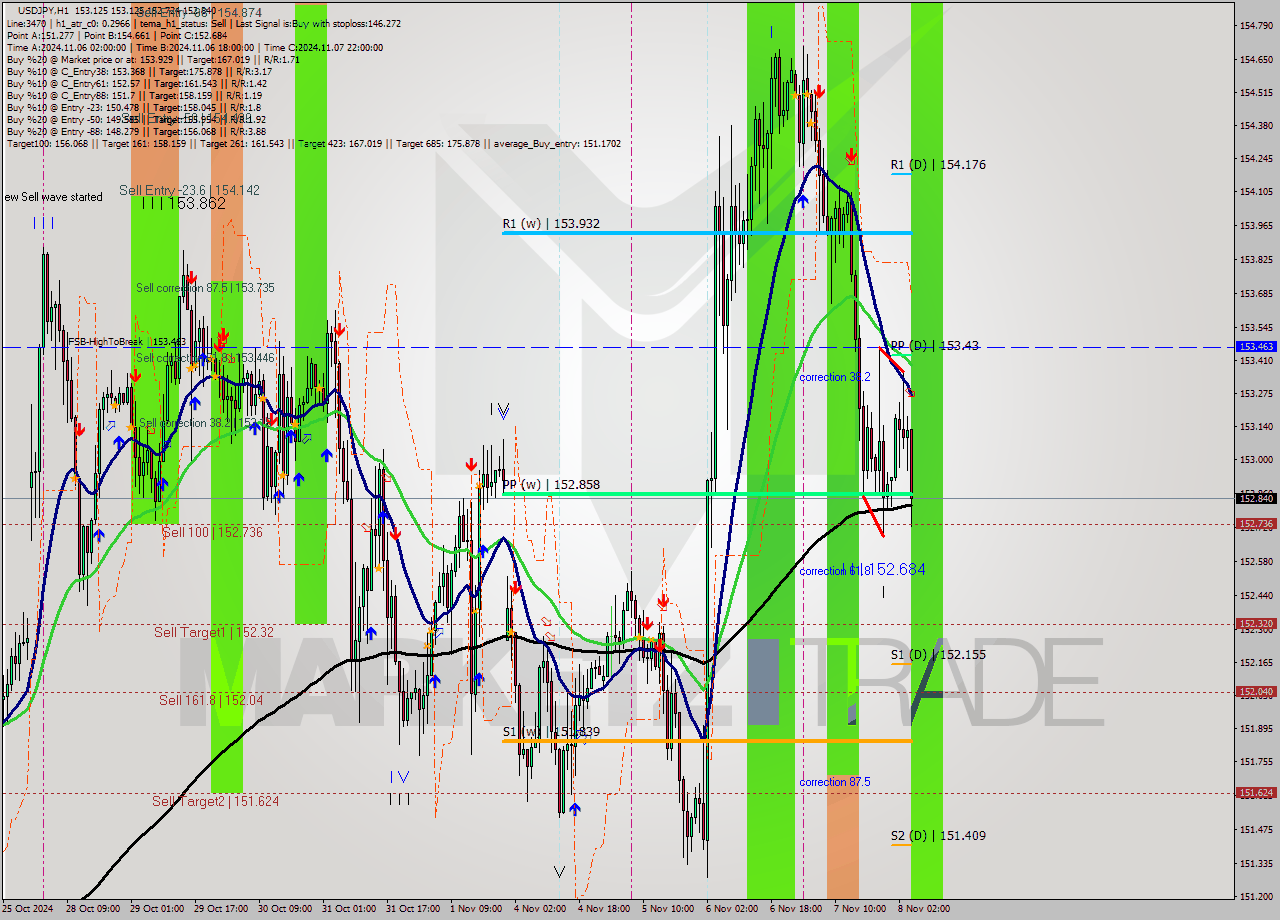Click the Sell correction 87.5 | 153.735 label
This screenshot has width=1280, height=920.
click(x=205, y=288)
